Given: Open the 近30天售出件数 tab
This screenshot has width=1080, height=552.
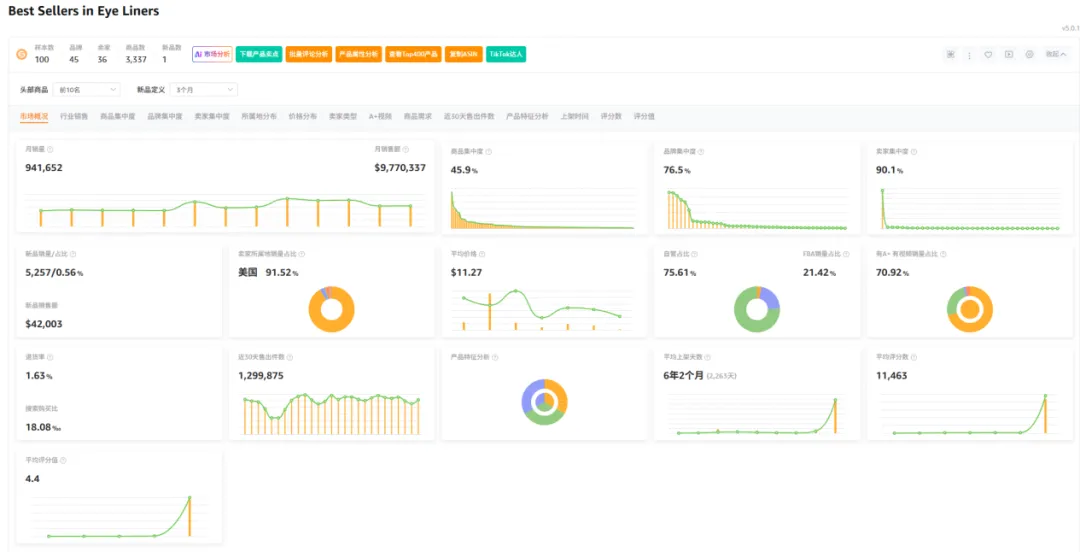Looking at the screenshot, I should [469, 116].
